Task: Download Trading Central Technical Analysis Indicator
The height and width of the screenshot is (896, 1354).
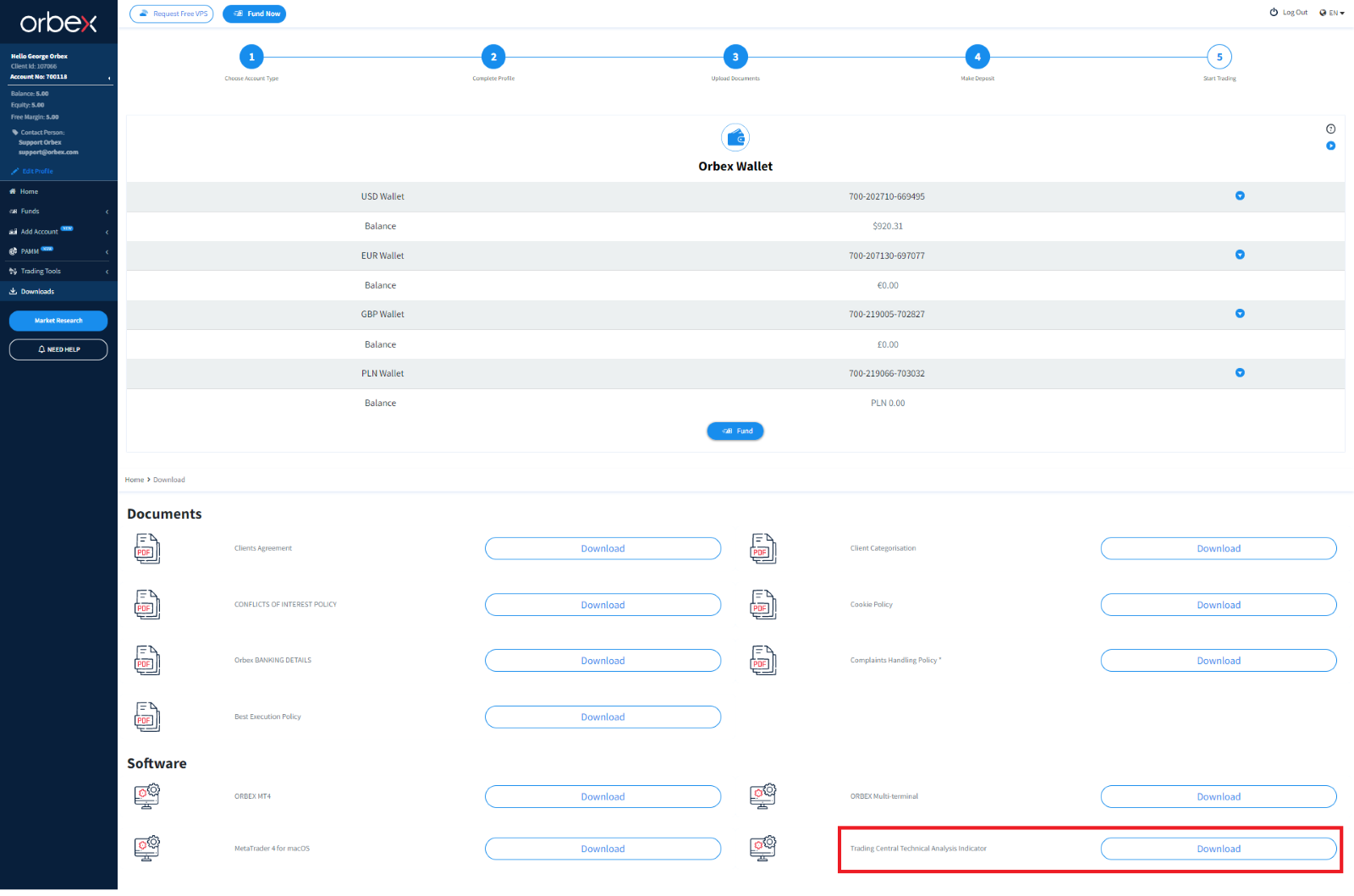Action: 1219,849
